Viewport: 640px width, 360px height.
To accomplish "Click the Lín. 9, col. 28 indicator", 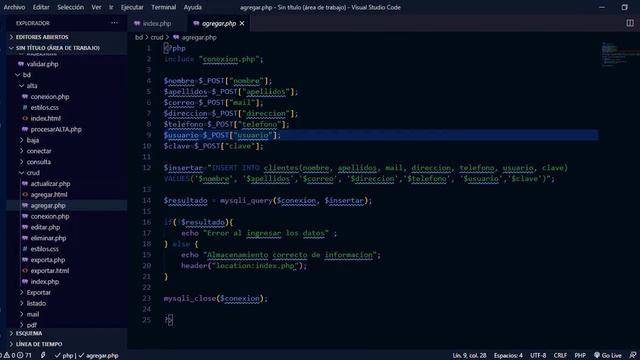I will 469,356.
